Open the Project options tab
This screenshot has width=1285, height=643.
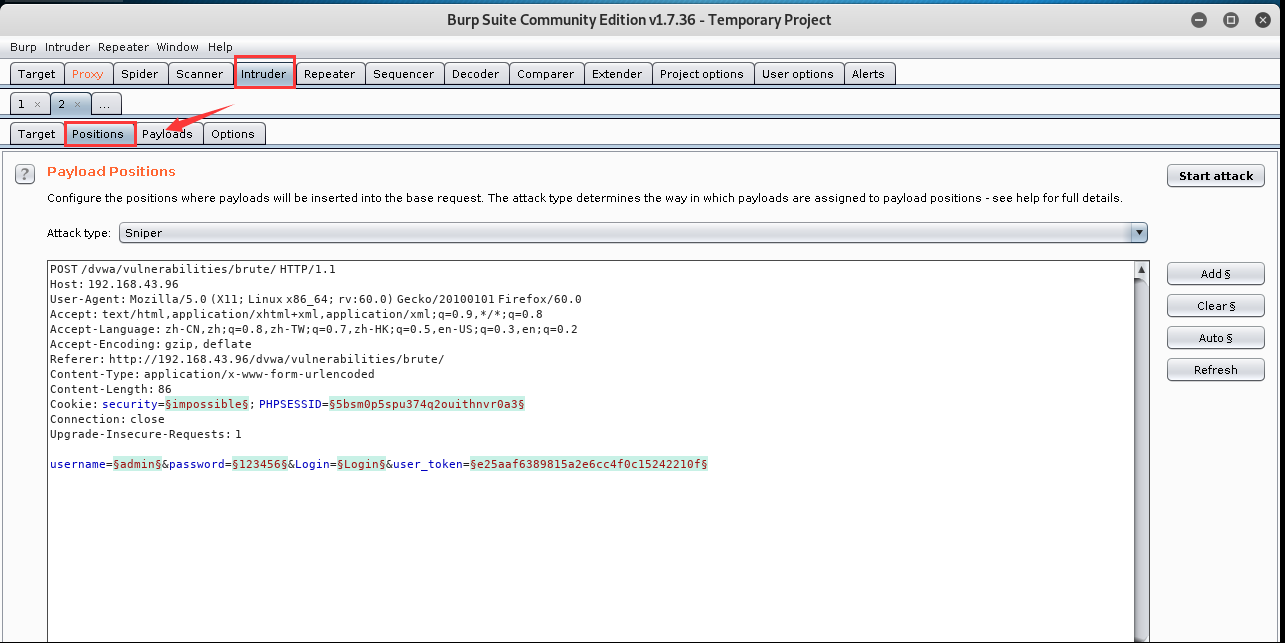tap(702, 74)
